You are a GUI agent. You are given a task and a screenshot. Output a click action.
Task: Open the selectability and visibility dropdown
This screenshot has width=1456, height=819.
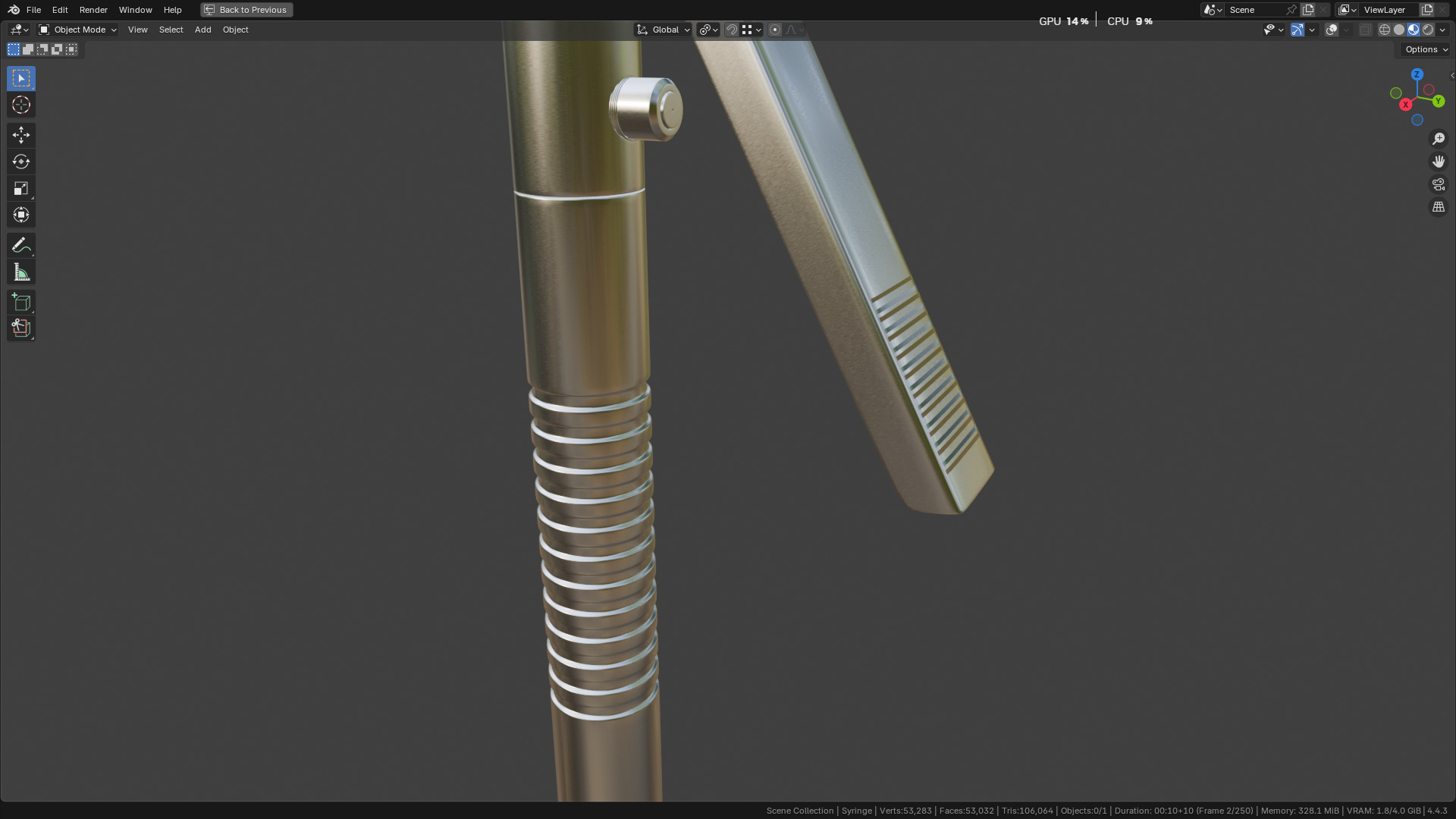pyautogui.click(x=1273, y=30)
